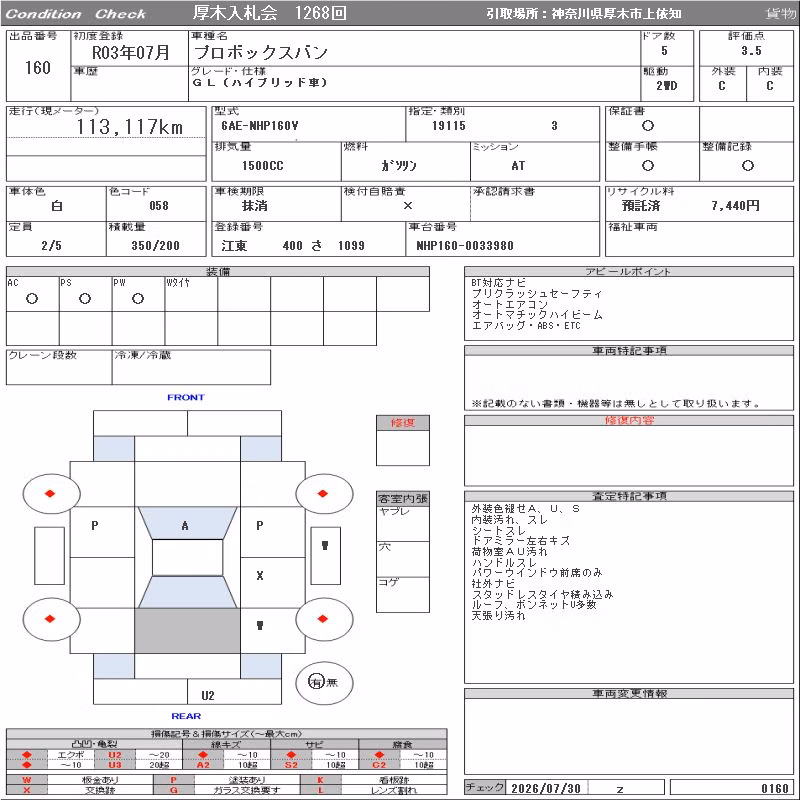Click fuel type ガソリン
Screen dimensions: 800x800
(x=399, y=166)
